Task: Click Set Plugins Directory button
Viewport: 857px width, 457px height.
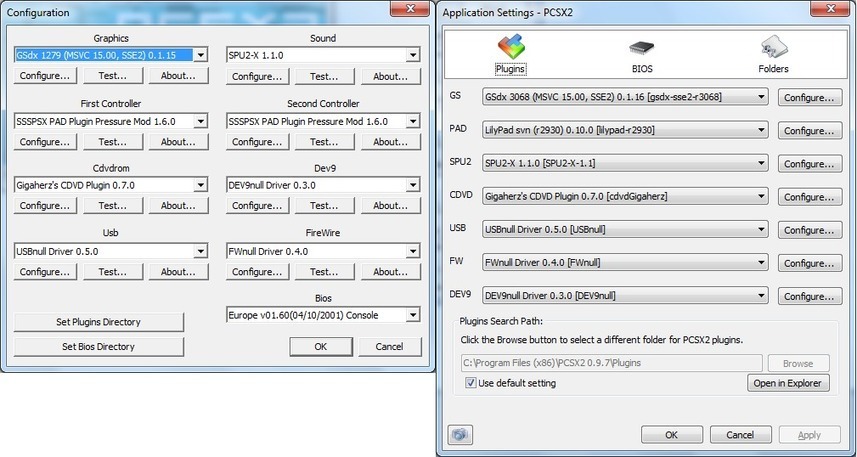Action: click(98, 322)
